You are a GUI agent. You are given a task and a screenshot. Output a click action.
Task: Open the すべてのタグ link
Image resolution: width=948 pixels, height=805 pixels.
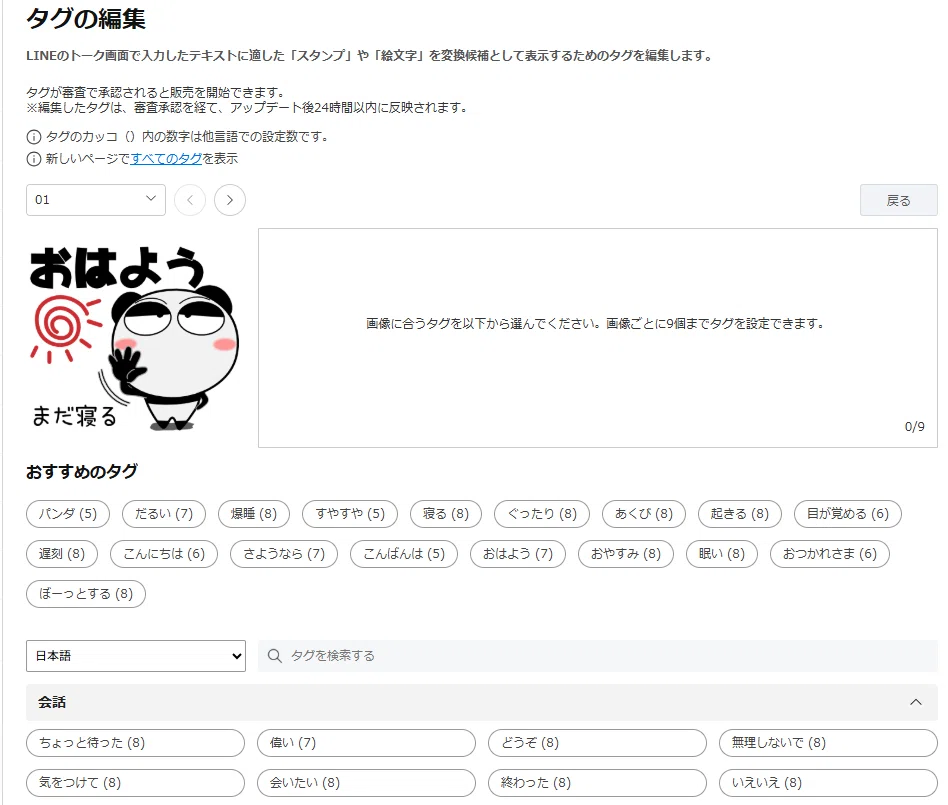point(166,158)
